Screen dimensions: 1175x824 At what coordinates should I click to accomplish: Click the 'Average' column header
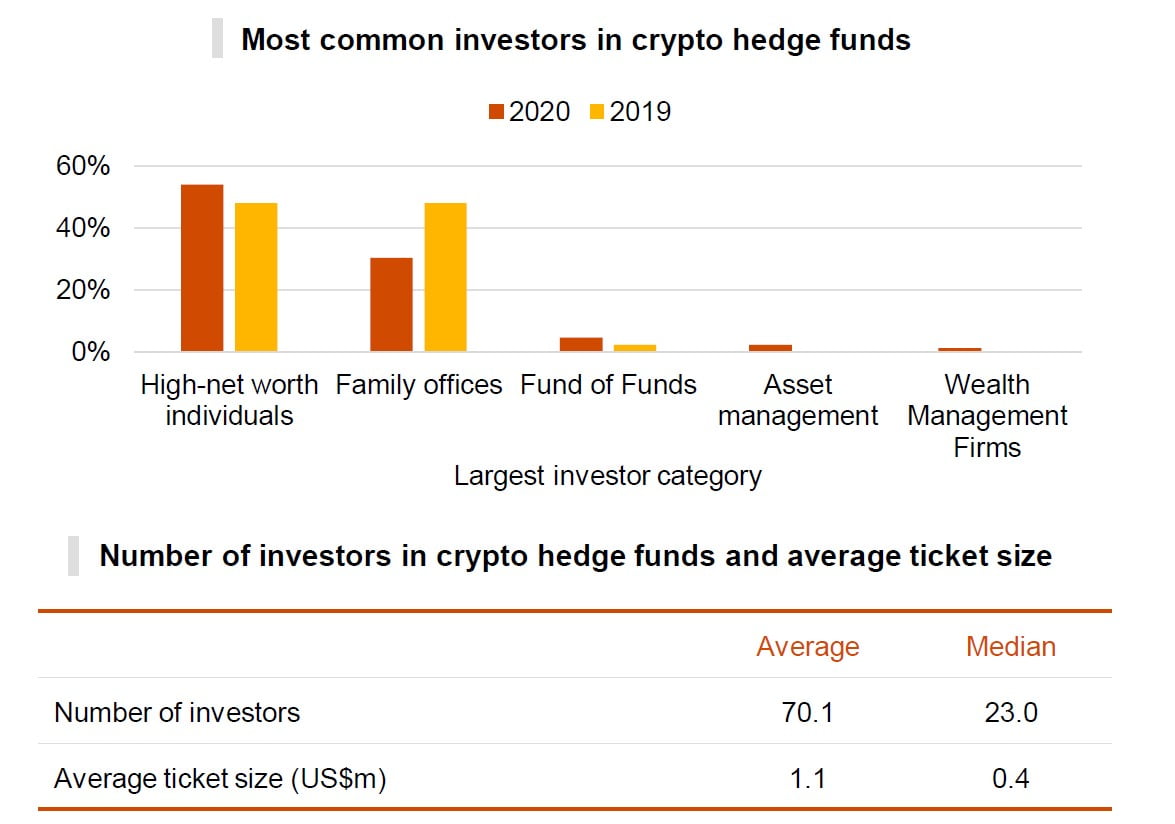tap(807, 647)
